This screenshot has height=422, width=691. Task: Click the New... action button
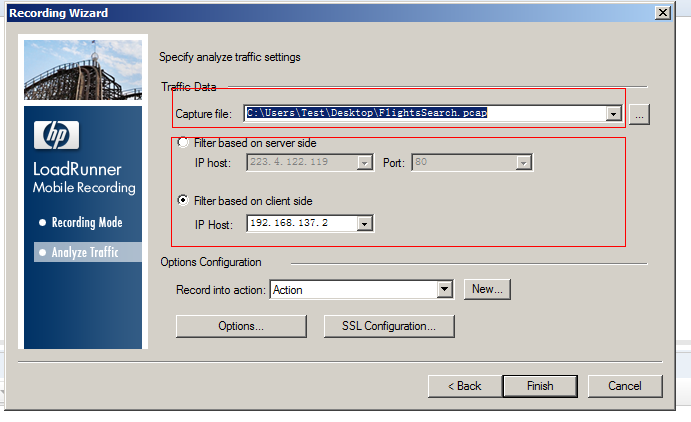point(487,289)
